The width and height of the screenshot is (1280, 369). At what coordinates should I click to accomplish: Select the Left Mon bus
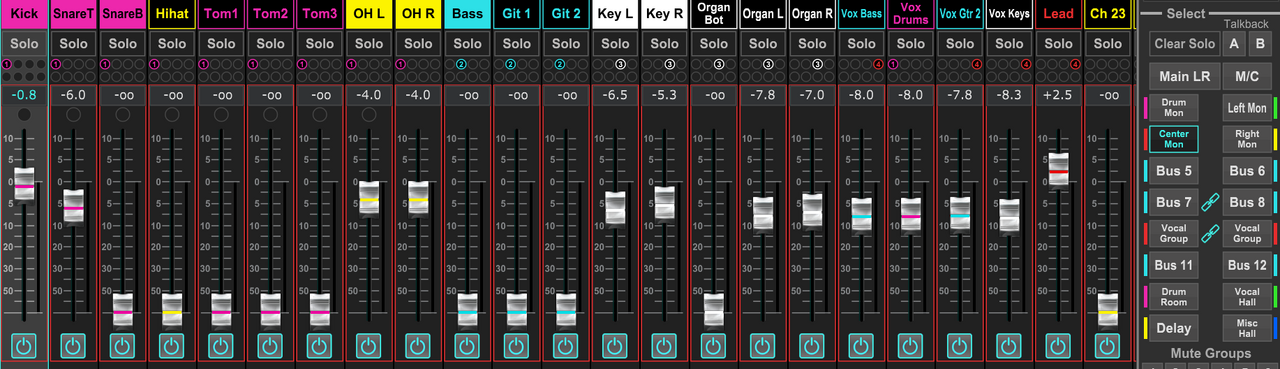[x=1247, y=108]
